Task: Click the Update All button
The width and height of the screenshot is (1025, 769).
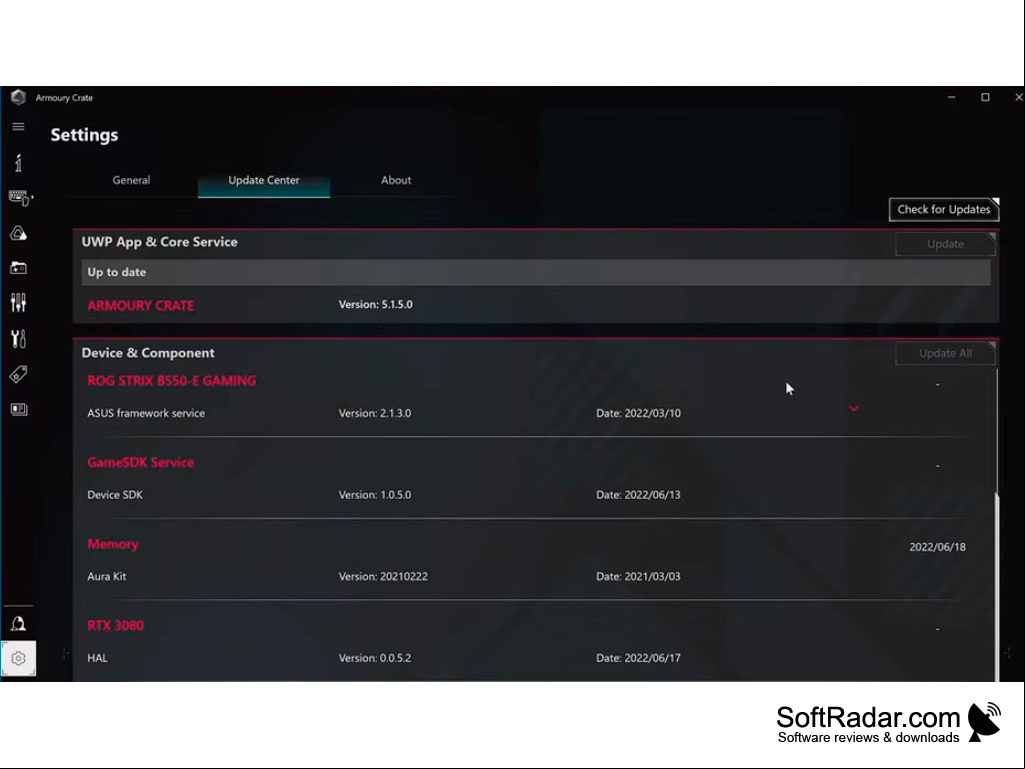Action: click(x=945, y=353)
